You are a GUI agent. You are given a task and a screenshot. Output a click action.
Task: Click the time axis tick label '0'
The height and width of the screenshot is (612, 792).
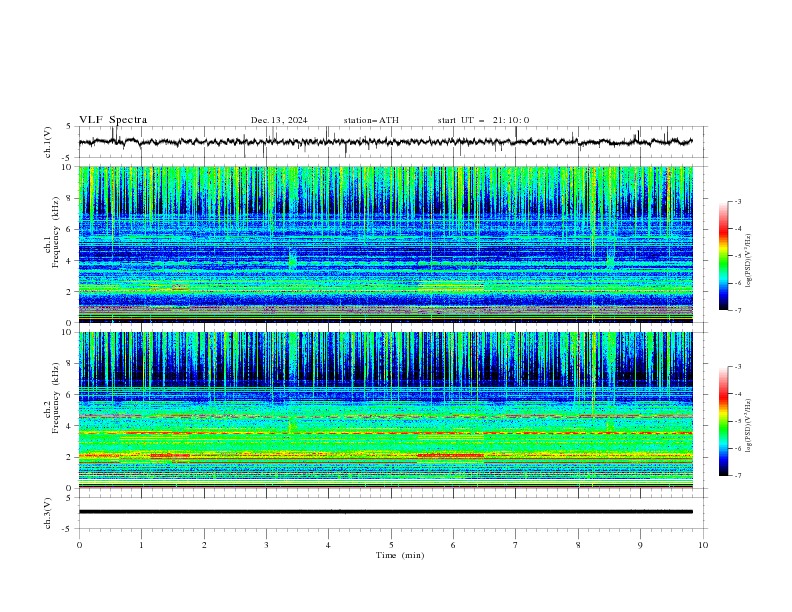point(79,545)
